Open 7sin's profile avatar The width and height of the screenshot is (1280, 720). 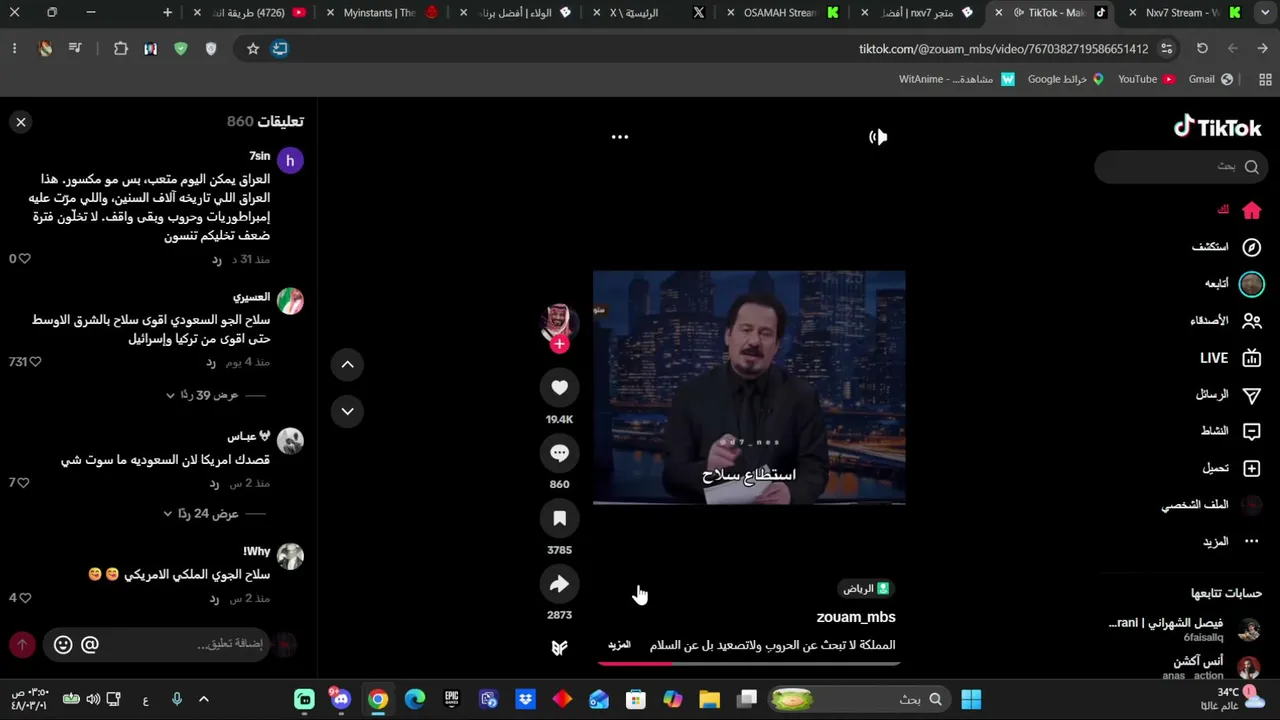[290, 161]
